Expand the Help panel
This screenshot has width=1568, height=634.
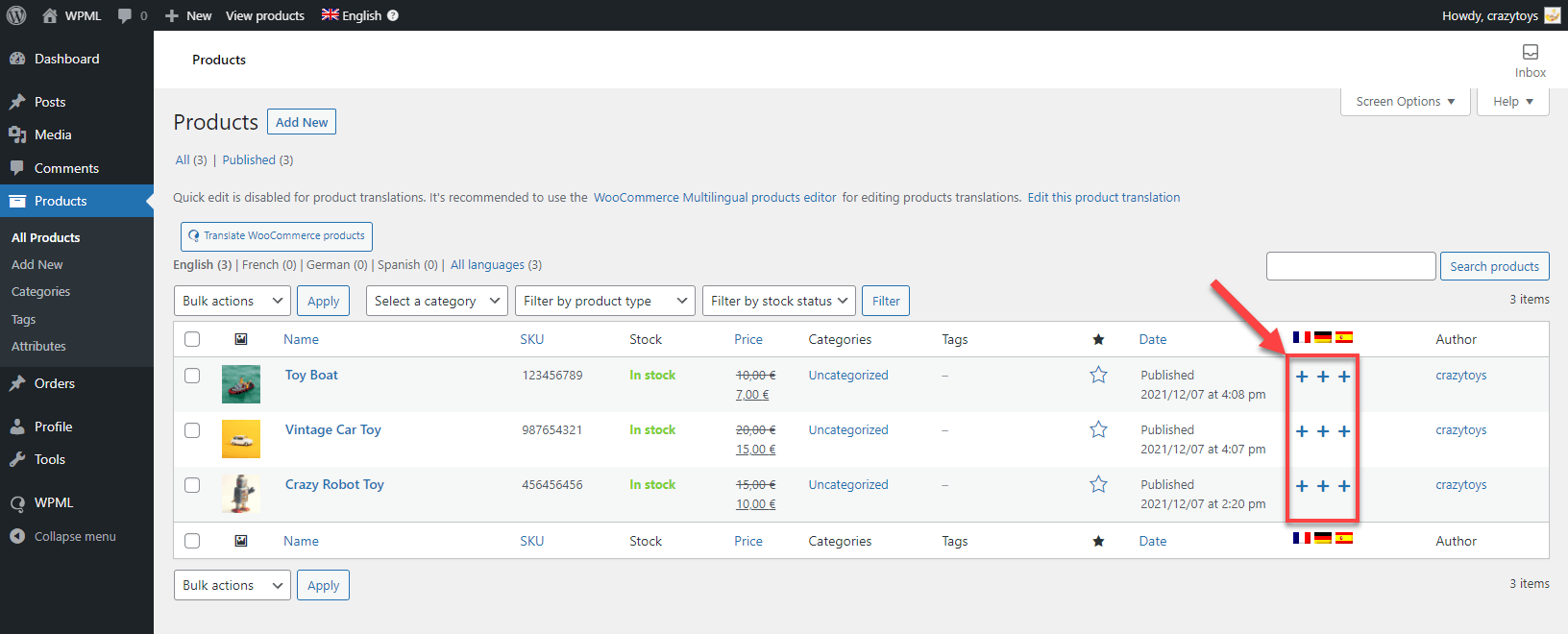[x=1513, y=101]
